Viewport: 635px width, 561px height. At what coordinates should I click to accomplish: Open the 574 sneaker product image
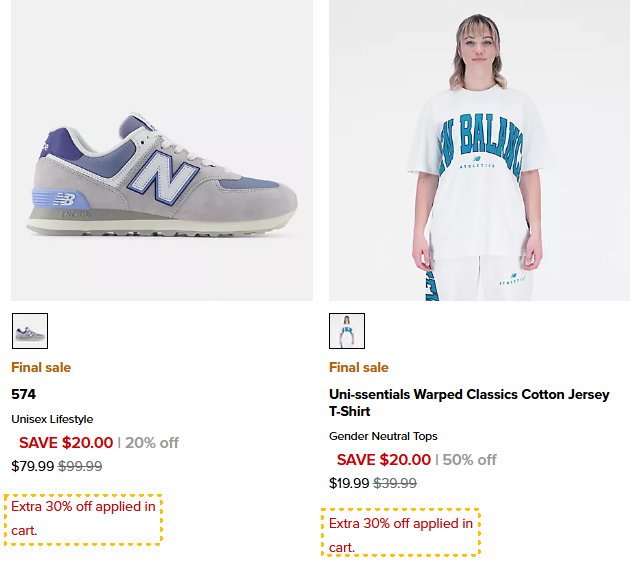coord(162,150)
